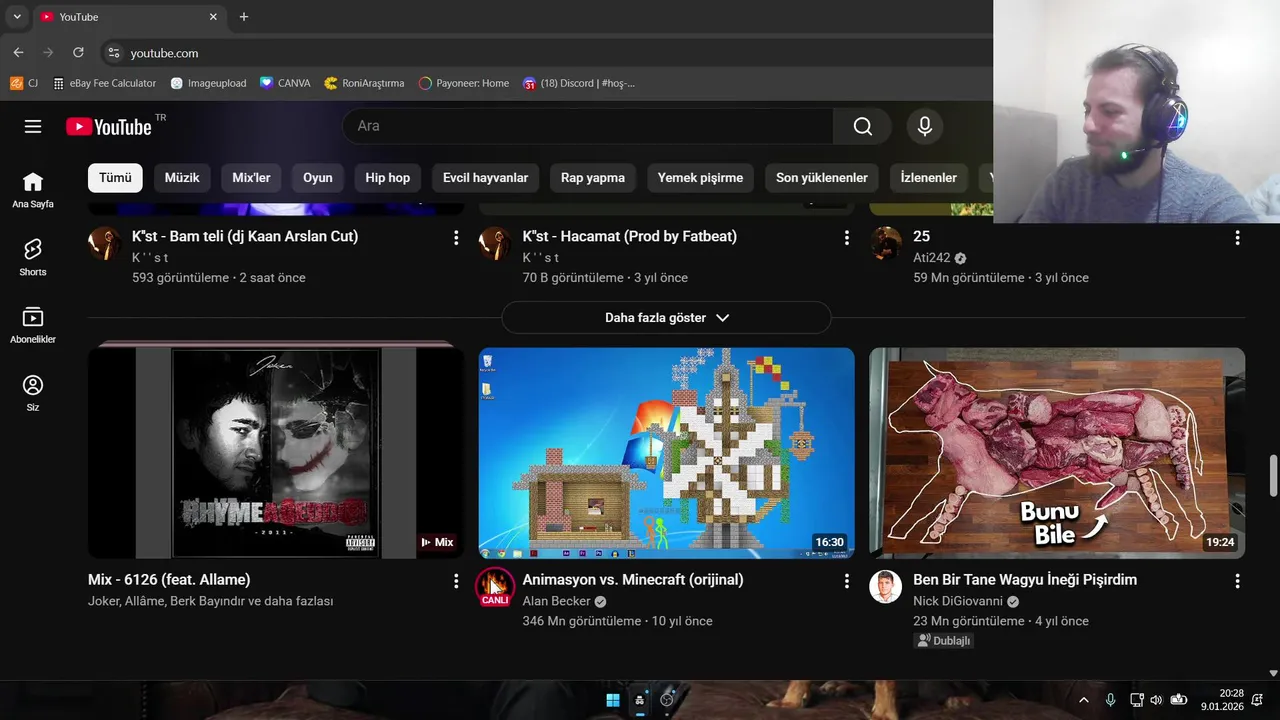
Task: Go back with browser back arrow
Action: click(x=18, y=52)
